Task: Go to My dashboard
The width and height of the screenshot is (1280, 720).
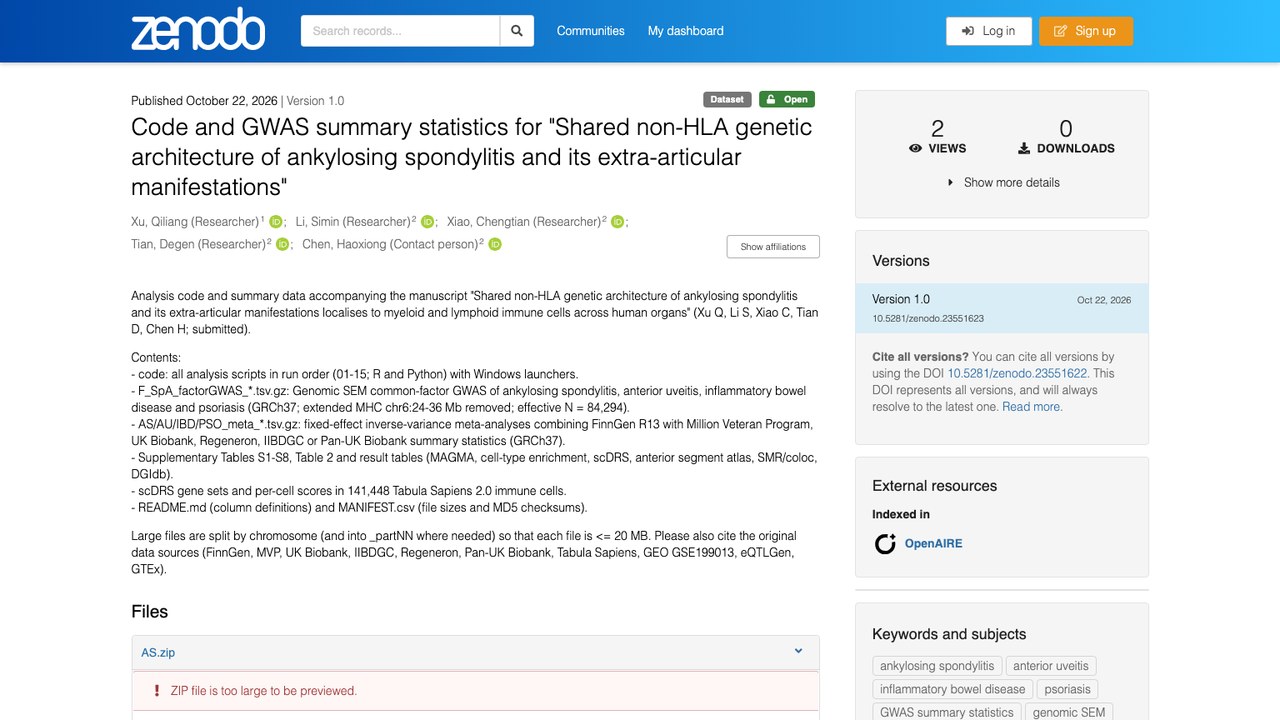Action: click(686, 31)
